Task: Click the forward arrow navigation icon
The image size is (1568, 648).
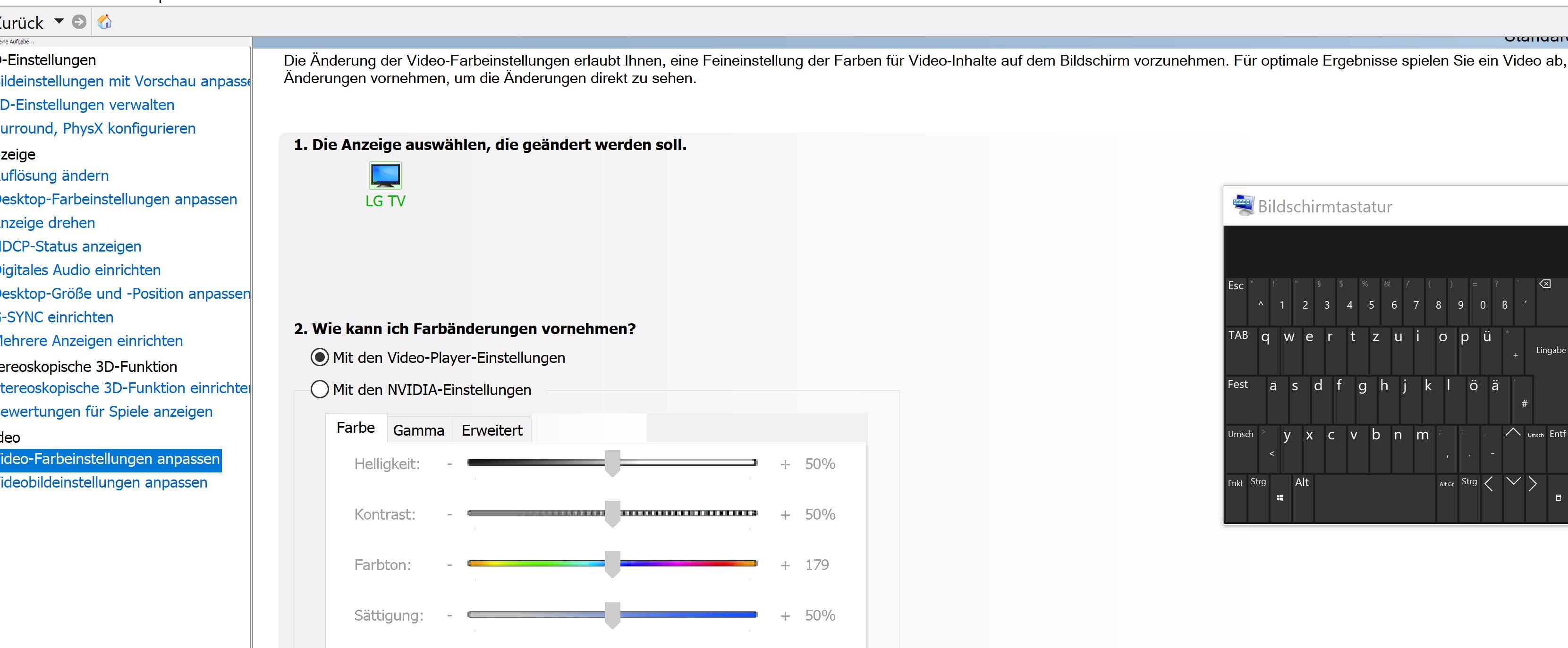Action: tap(79, 22)
